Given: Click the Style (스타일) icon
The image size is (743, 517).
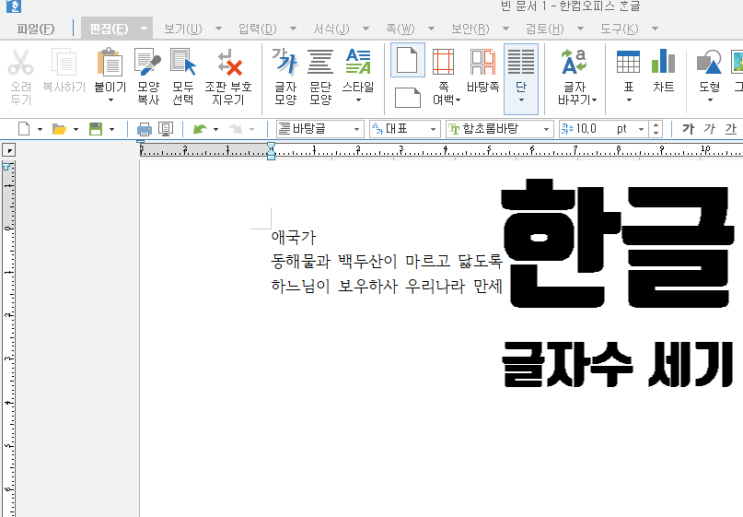Looking at the screenshot, I should click(358, 63).
